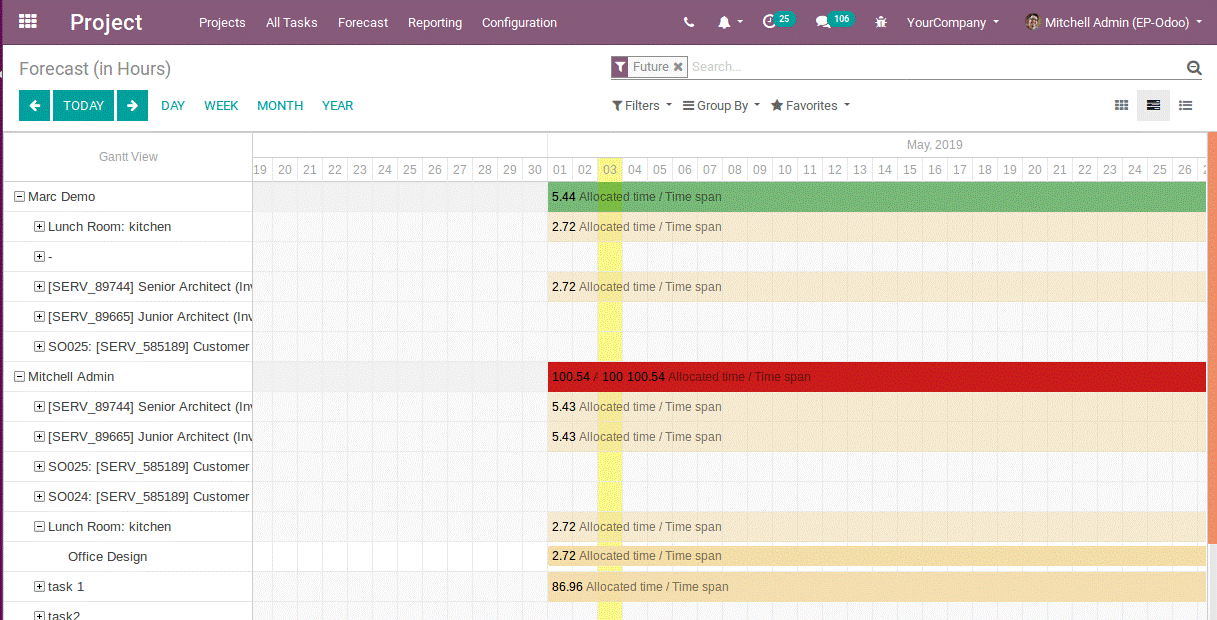Screen dimensions: 1217x620
Task: Collapse Mitchell Admin's Lunch Room: kitchen row
Action: (39, 527)
